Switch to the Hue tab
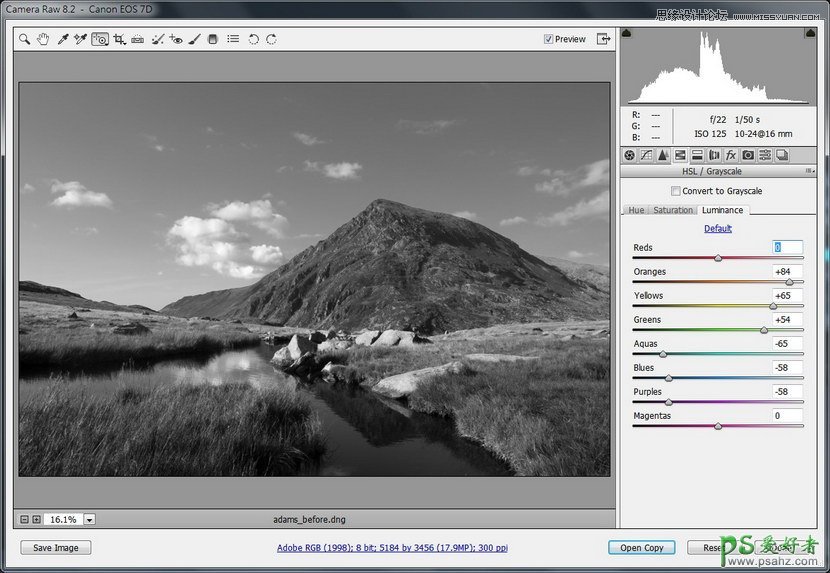830x573 pixels. [x=635, y=210]
